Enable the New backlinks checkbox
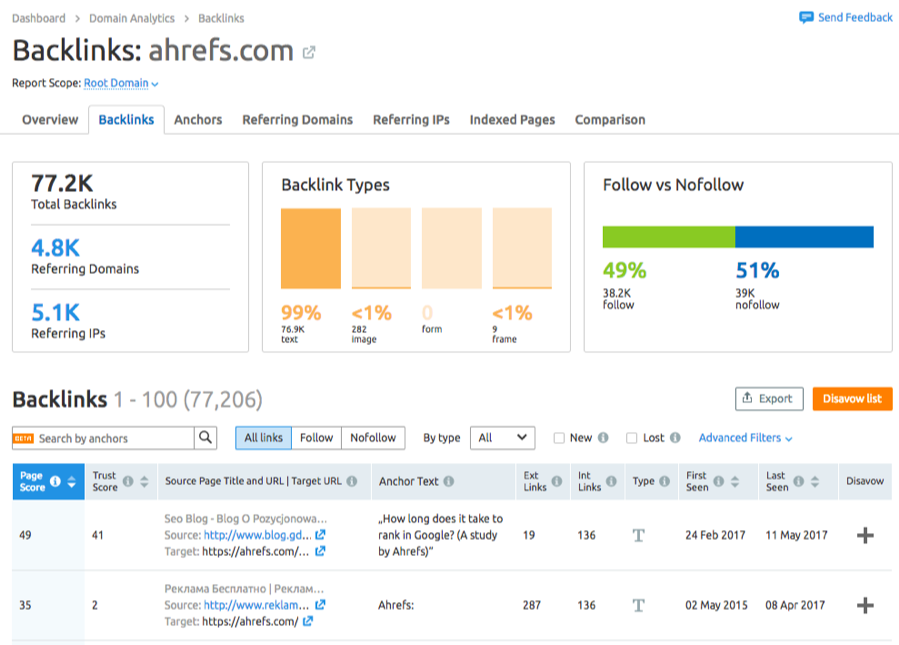The image size is (899, 645). pos(559,438)
